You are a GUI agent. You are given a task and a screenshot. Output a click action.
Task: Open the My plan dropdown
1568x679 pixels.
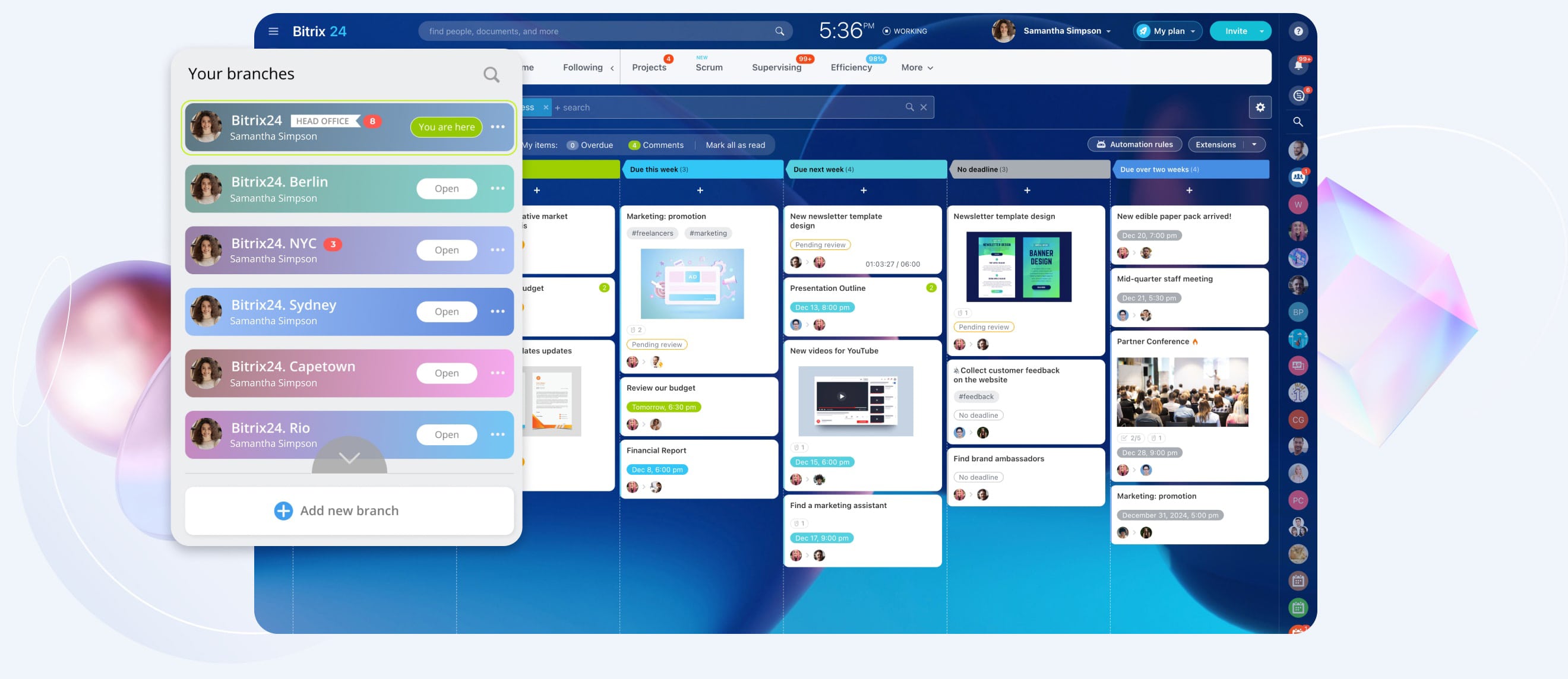[x=1167, y=31]
